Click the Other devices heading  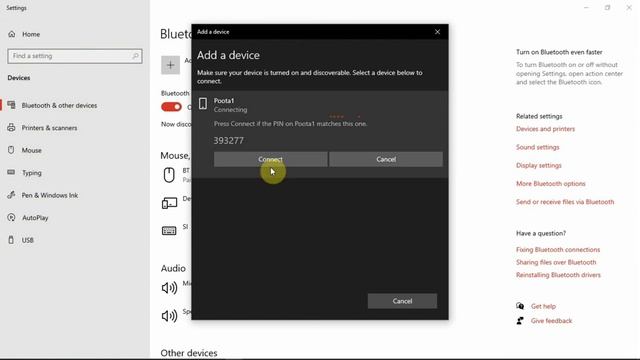point(189,353)
